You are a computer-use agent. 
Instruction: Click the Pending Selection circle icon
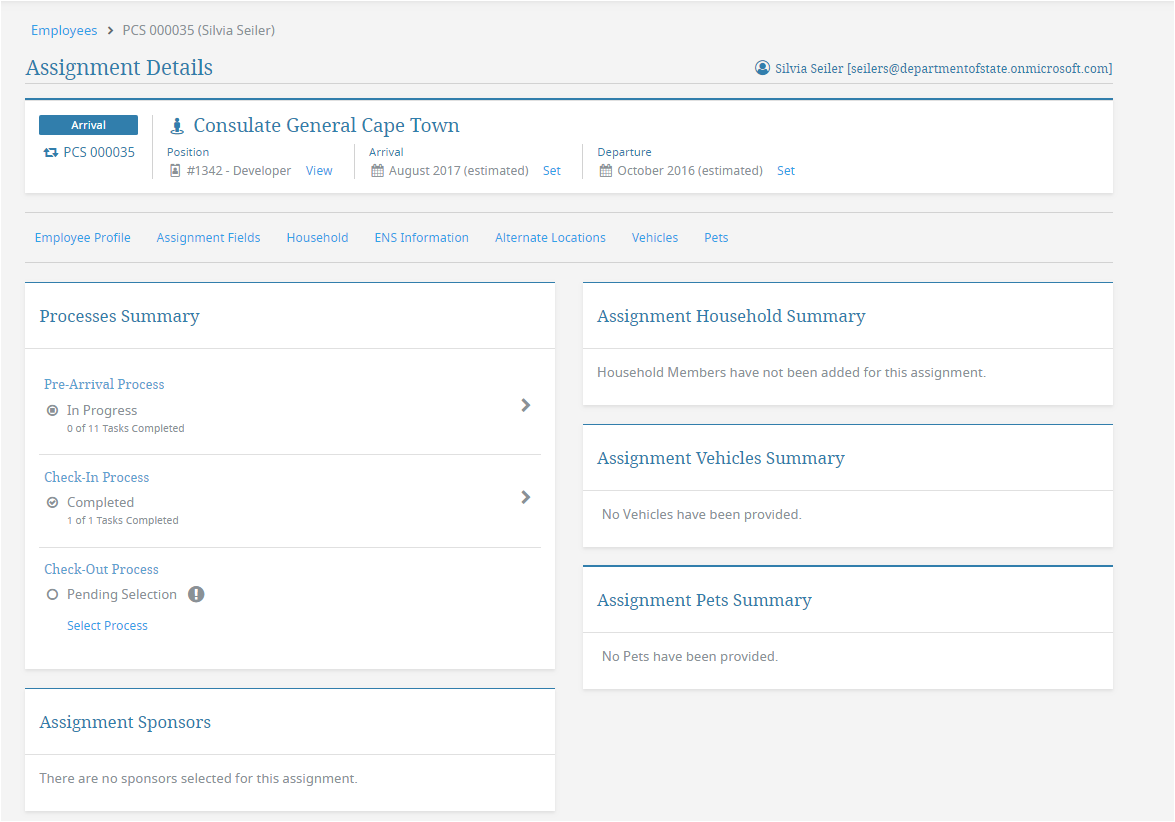(x=52, y=595)
